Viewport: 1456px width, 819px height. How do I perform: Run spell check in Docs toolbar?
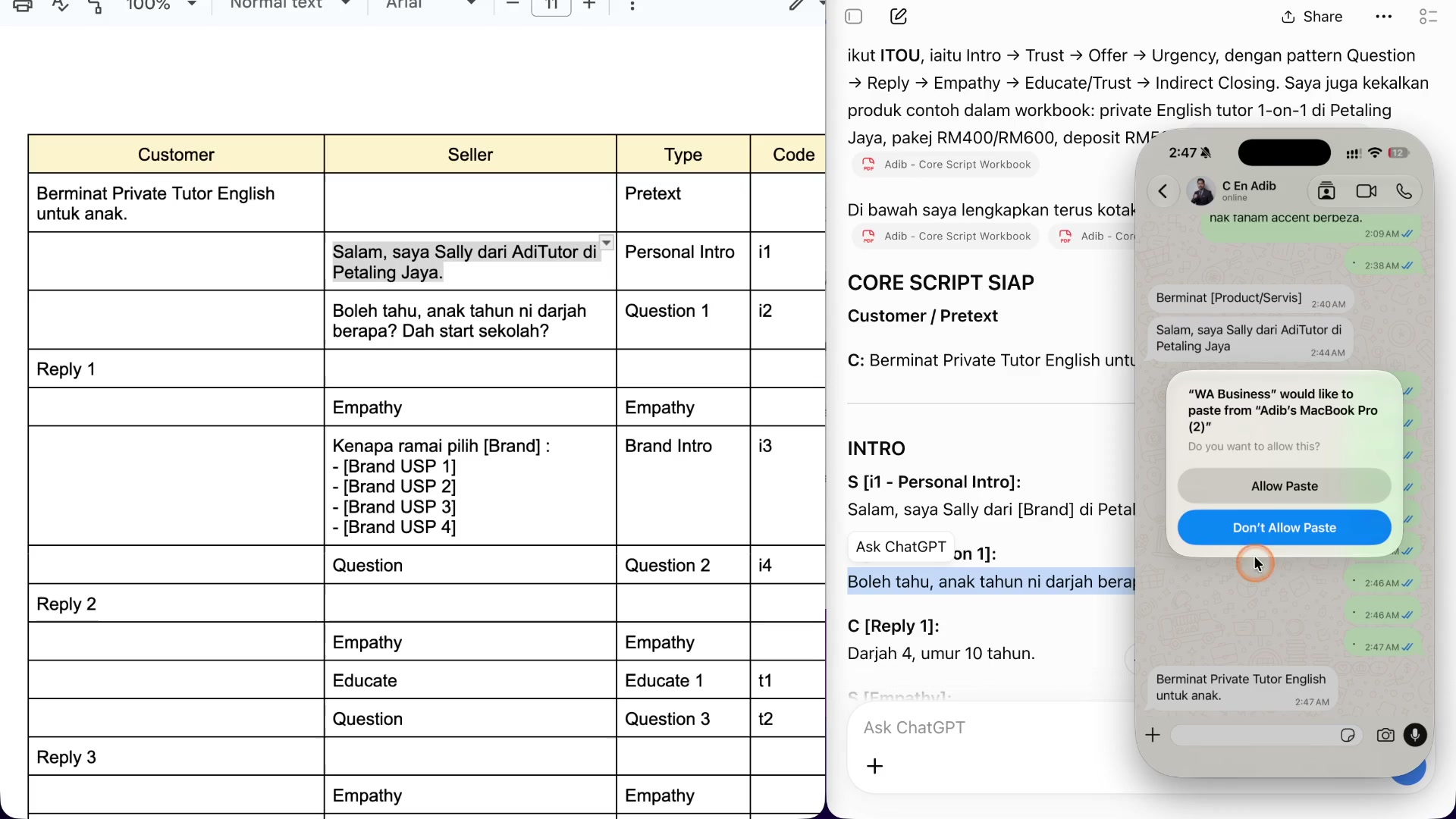(x=60, y=6)
